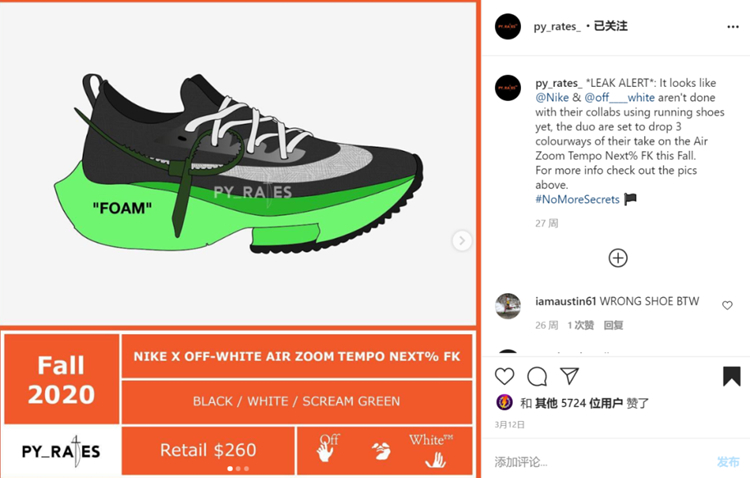
Task: Reply to iamaustin61's comment
Action: [613, 325]
